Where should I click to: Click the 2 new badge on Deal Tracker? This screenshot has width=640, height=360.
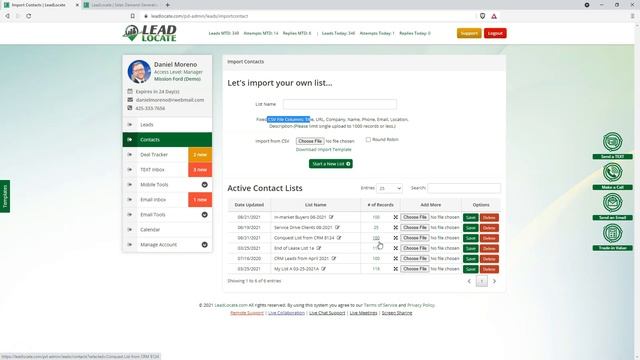200,155
